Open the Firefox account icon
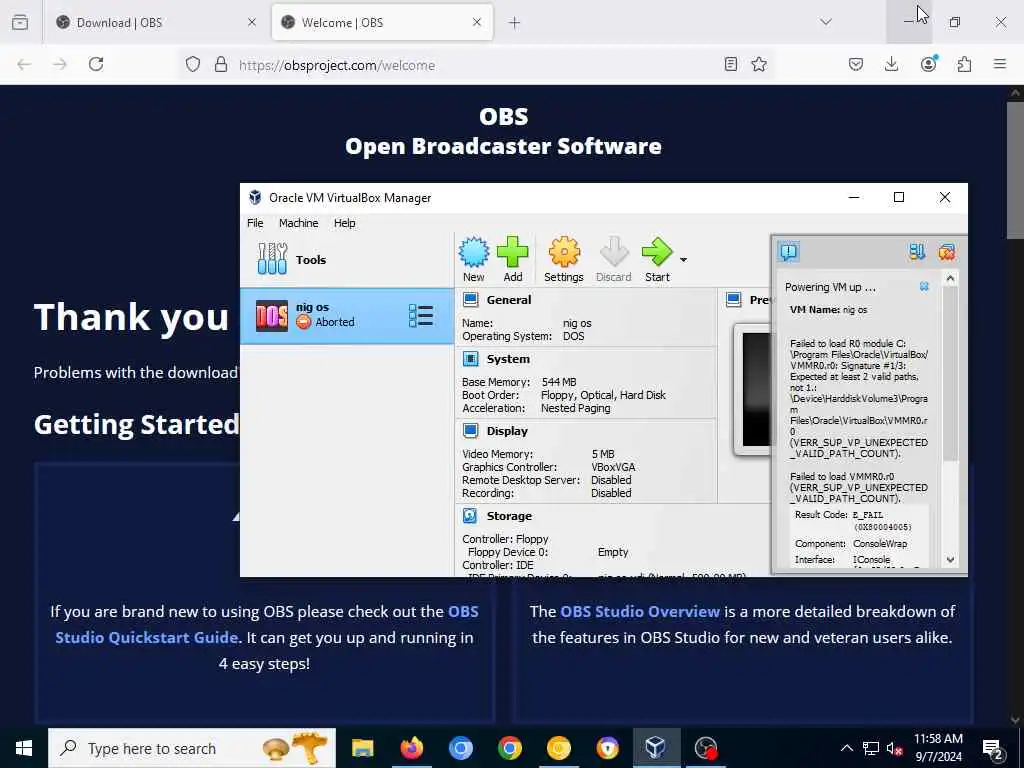The width and height of the screenshot is (1024, 768). pos(928,64)
